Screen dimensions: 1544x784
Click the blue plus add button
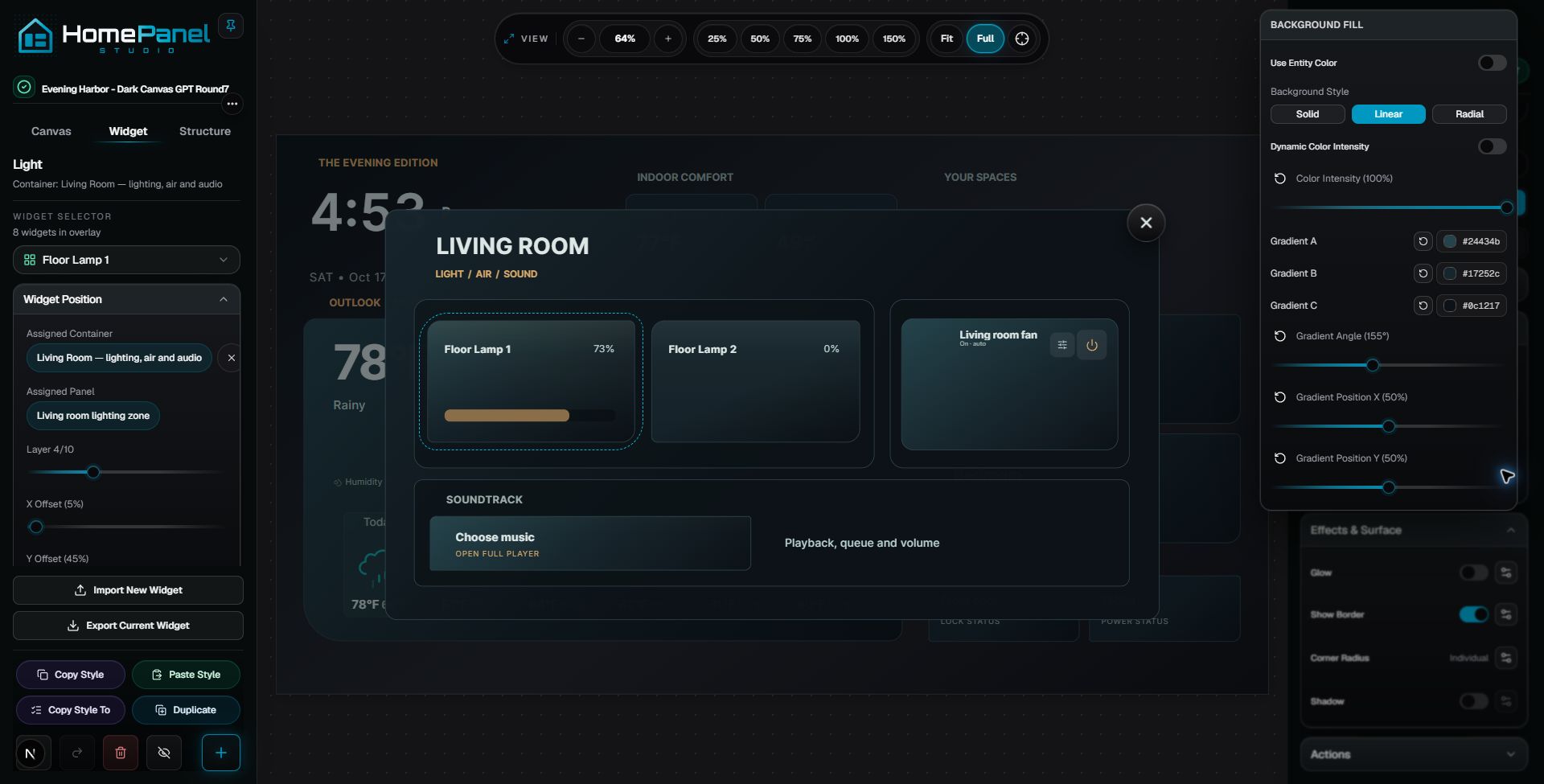(221, 753)
